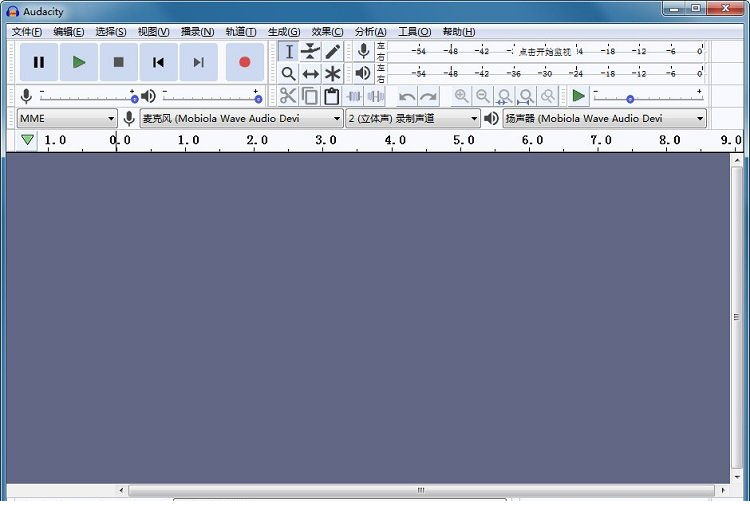Click the Paste clipboard icon
750x521 pixels.
tap(332, 96)
